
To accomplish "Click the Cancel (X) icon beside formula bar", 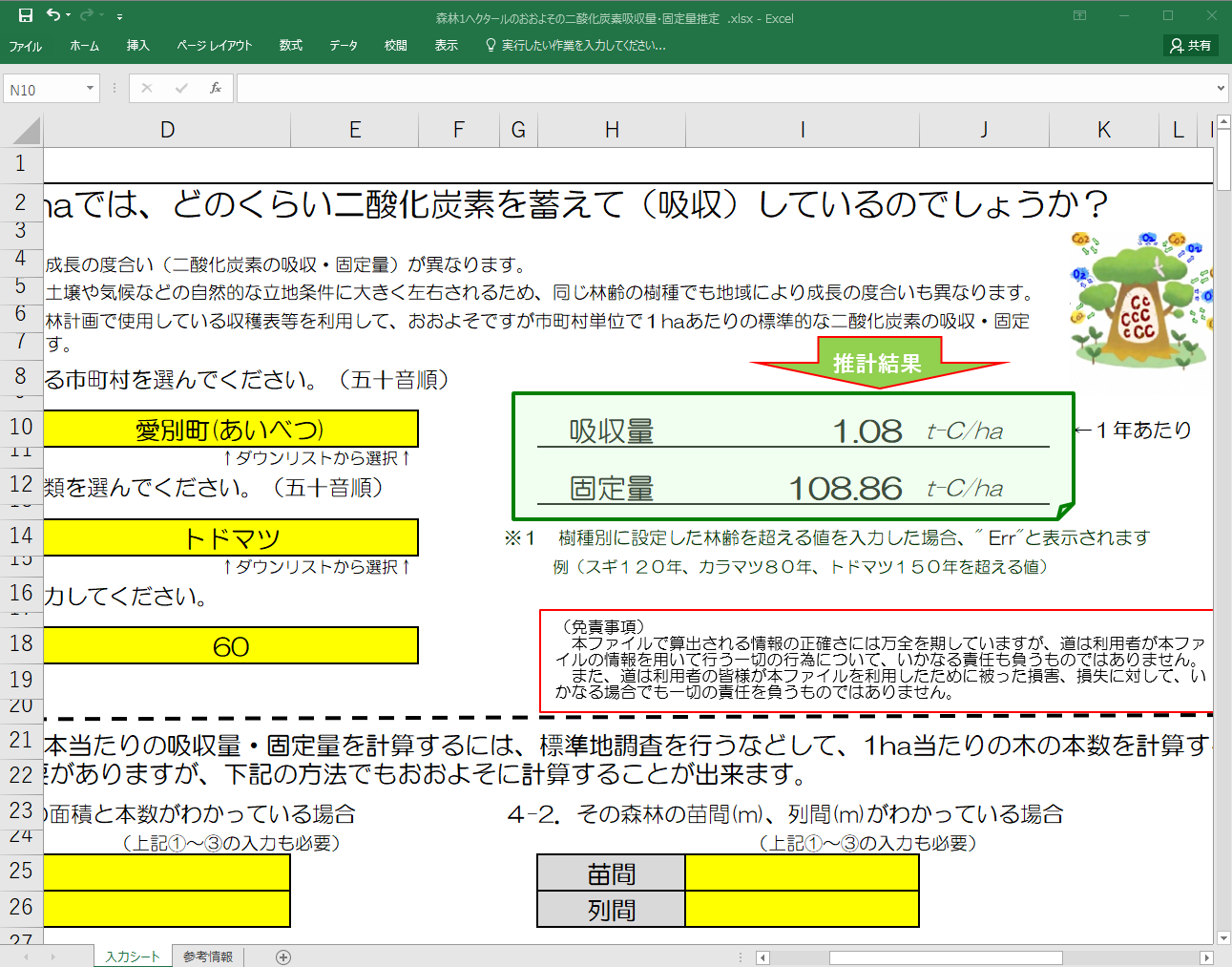I will pos(145,88).
